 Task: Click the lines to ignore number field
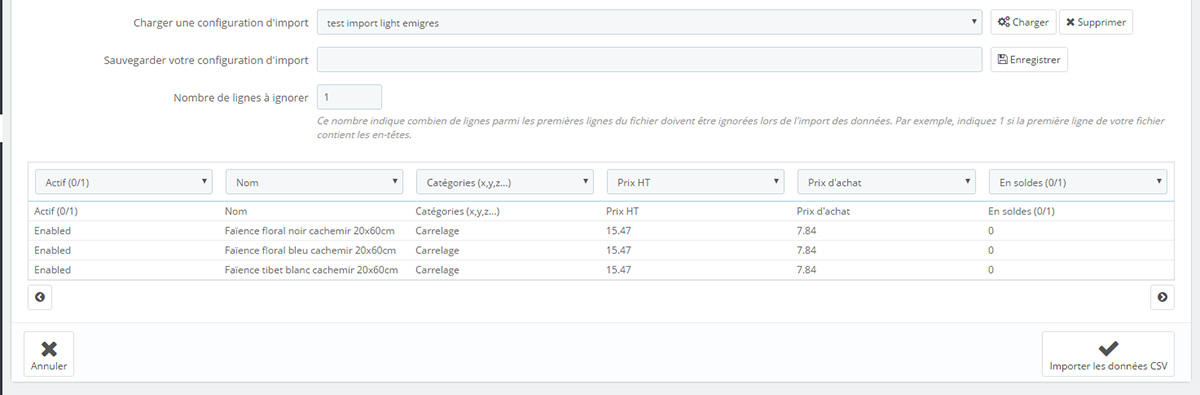(349, 97)
